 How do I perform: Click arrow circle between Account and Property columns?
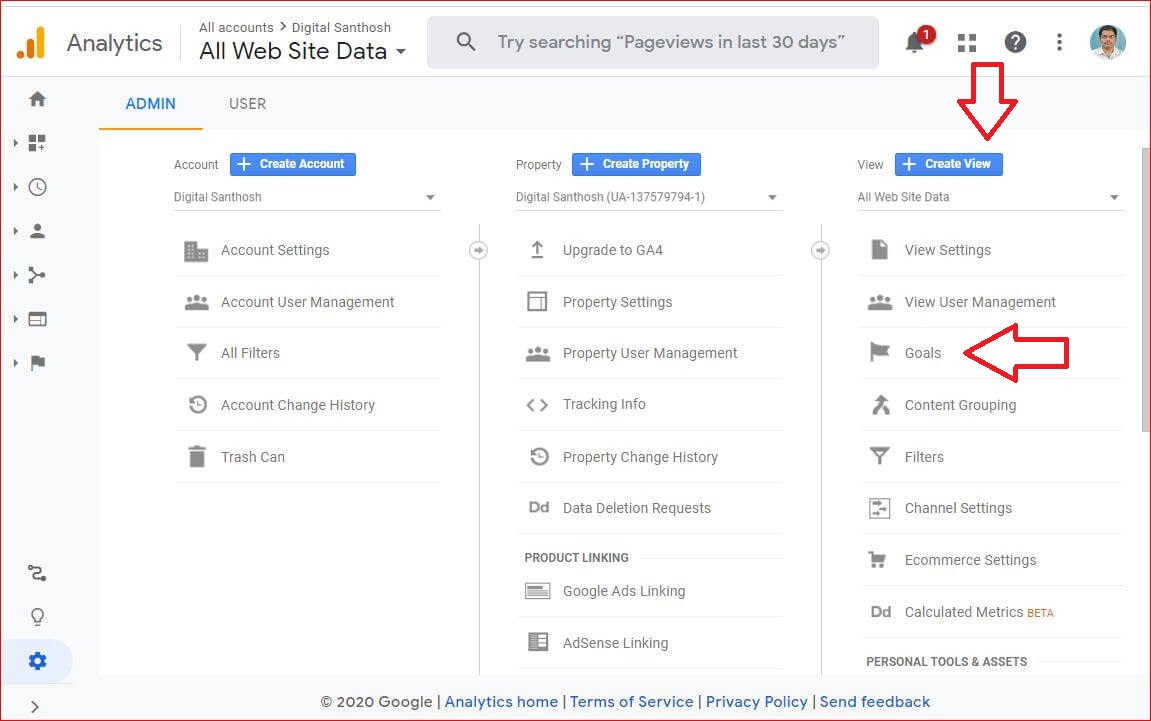coord(479,250)
